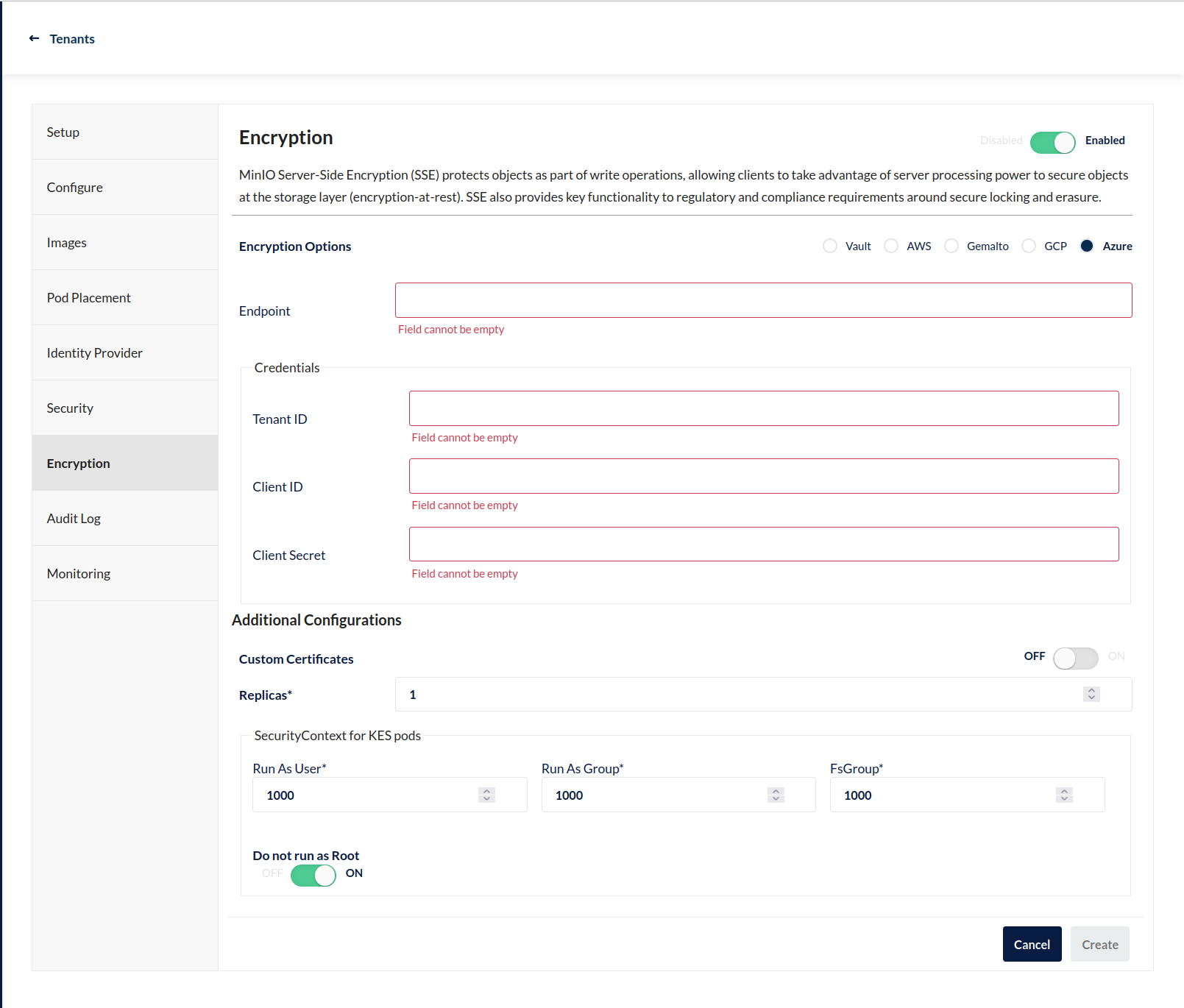Open the Monitoring section
This screenshot has height=1008, width=1184.
pos(125,573)
